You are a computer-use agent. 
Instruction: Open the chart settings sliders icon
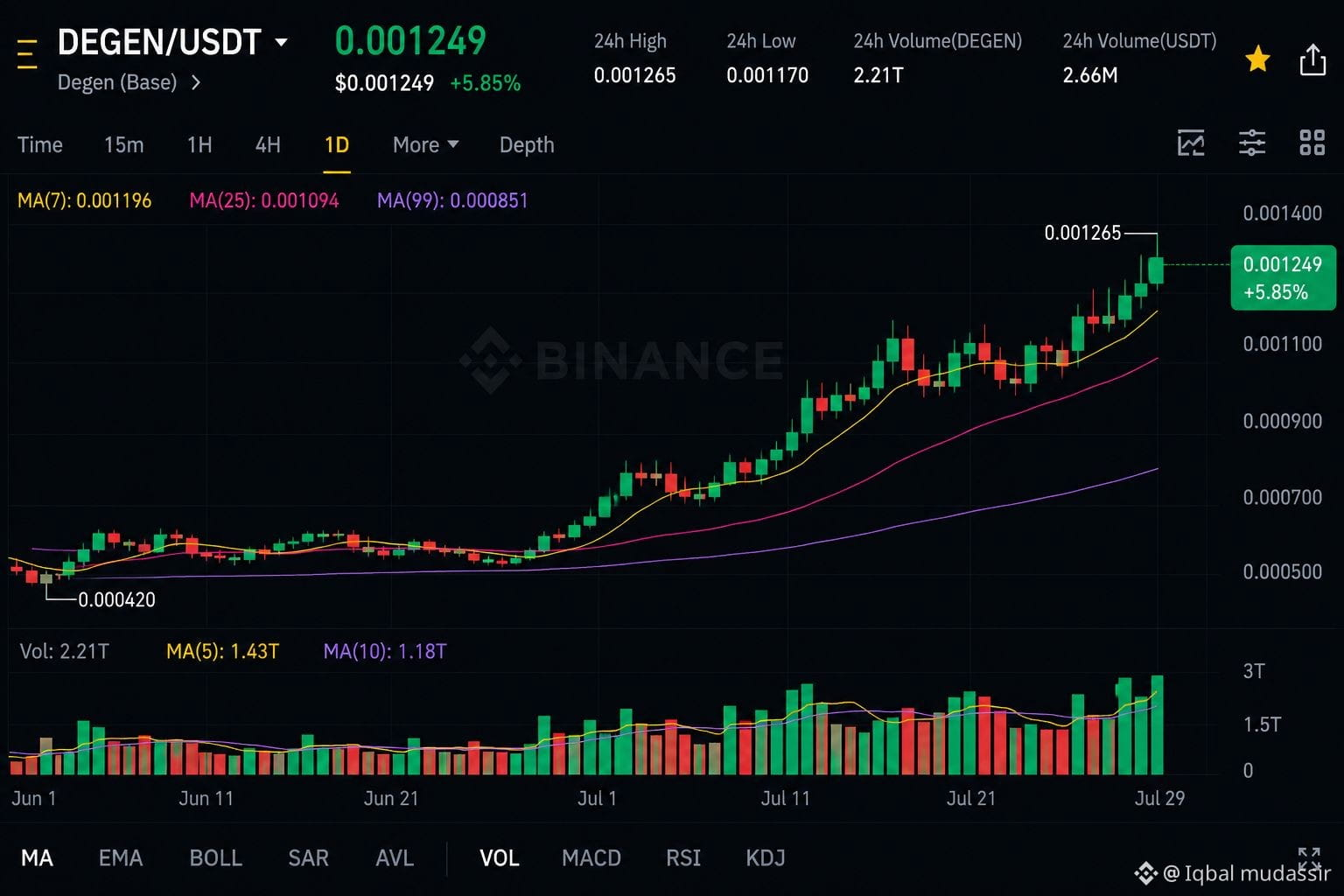click(1252, 143)
